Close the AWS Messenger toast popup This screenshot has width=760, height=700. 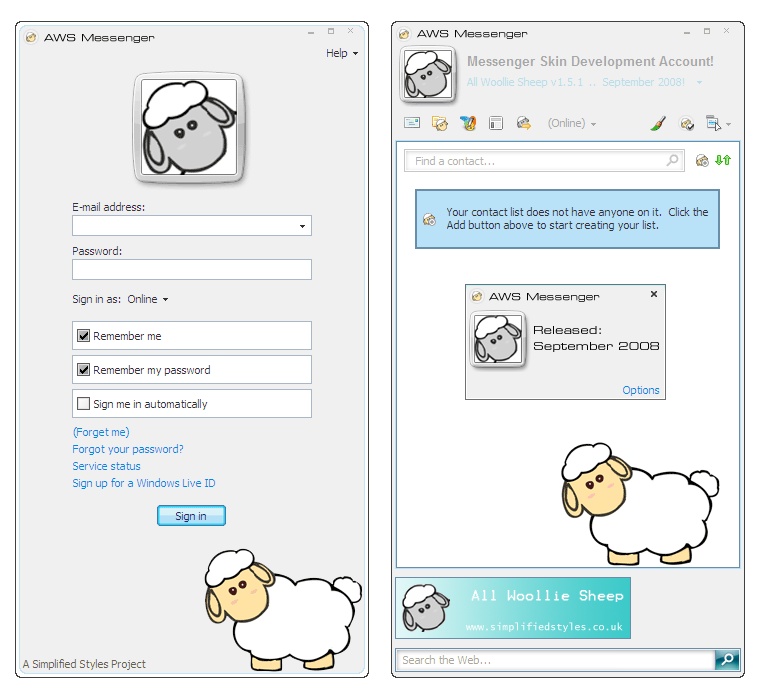click(x=654, y=294)
